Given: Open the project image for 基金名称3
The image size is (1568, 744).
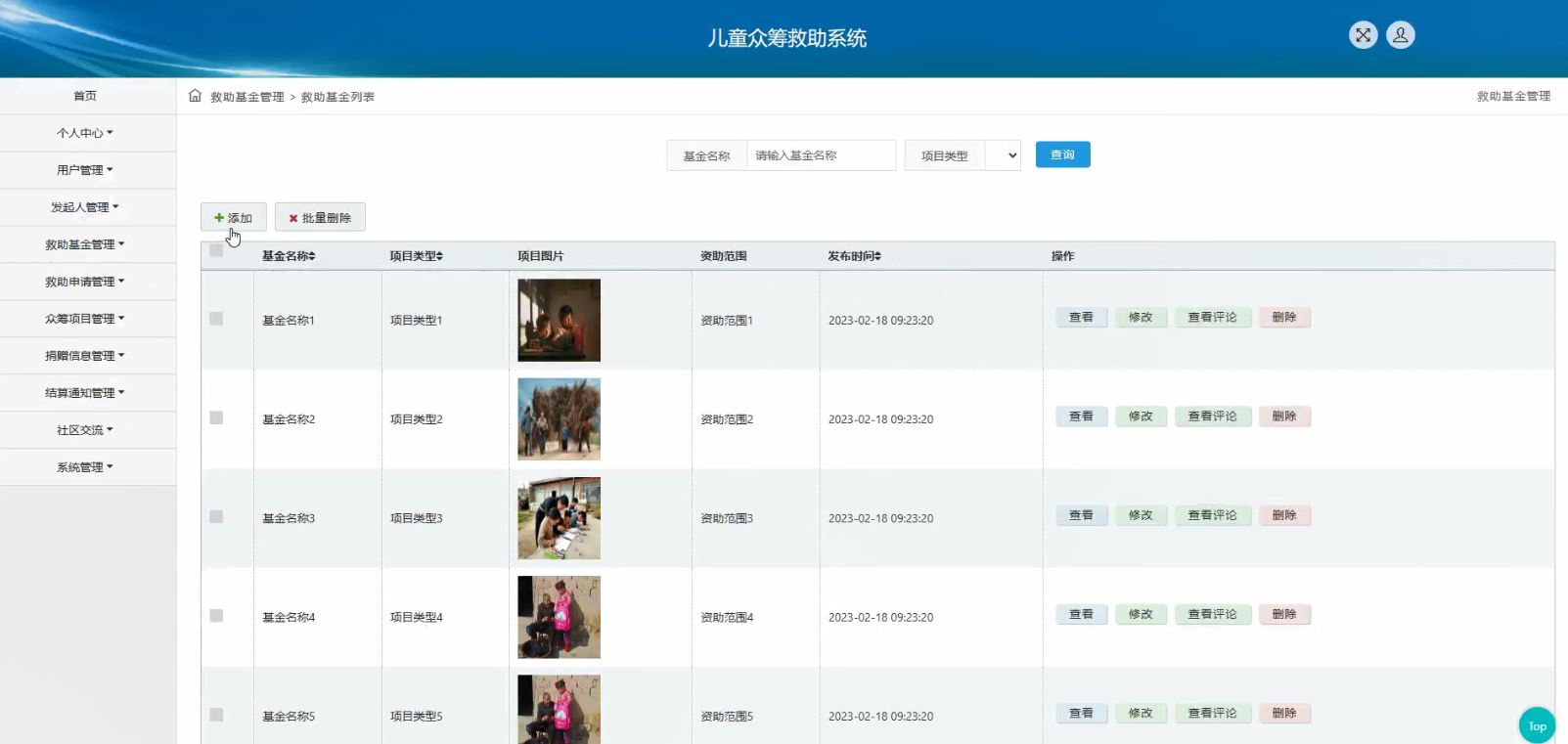Looking at the screenshot, I should point(559,518).
